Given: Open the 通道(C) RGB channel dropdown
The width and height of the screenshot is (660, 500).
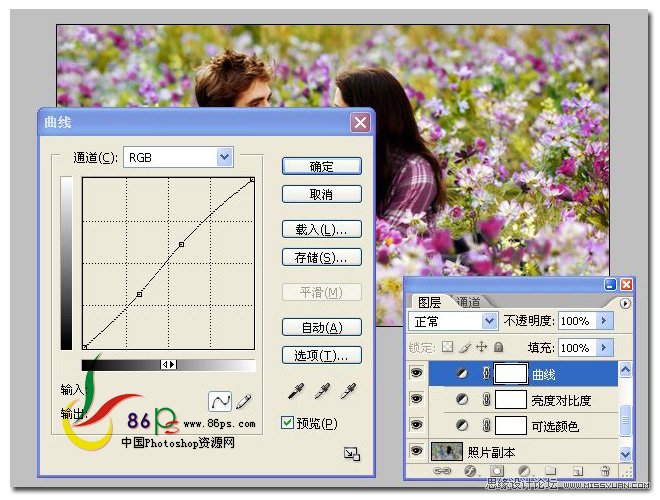Looking at the screenshot, I should click(225, 157).
